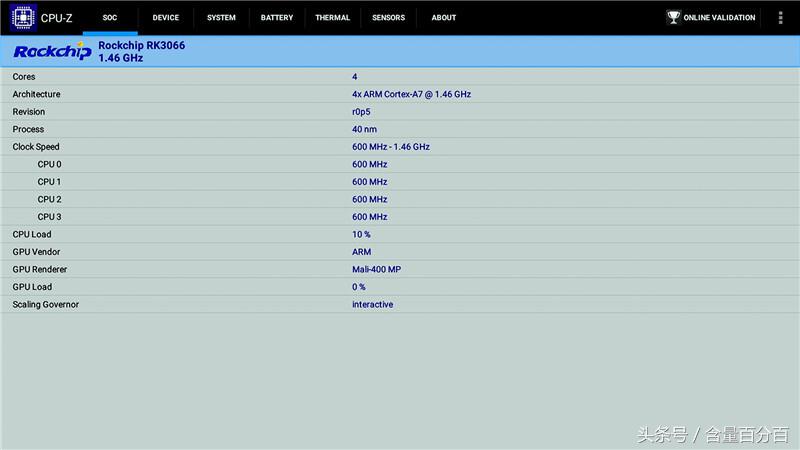Select the Cores row label
This screenshot has height=450, width=800.
pos(24,77)
